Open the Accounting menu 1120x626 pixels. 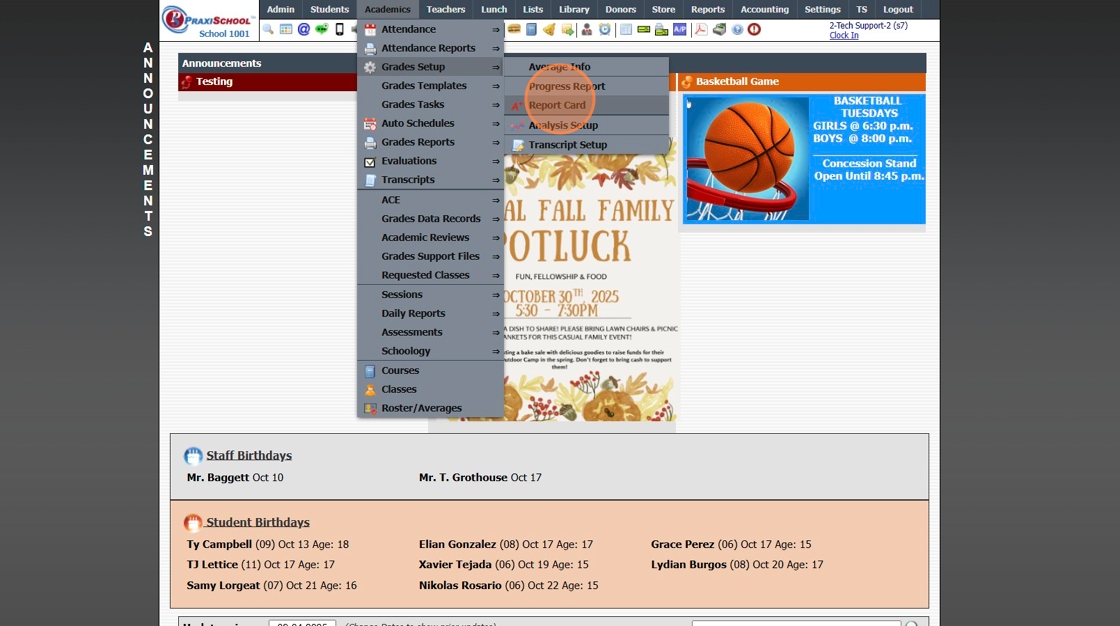764,9
